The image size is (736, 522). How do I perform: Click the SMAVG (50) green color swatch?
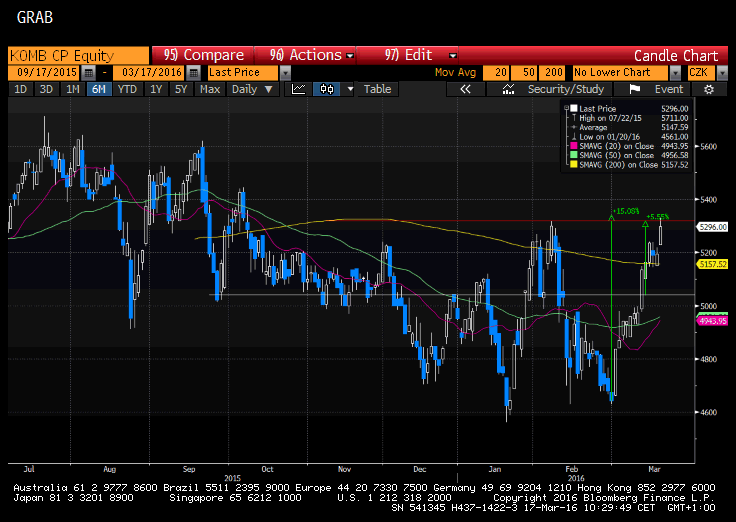(x=574, y=155)
